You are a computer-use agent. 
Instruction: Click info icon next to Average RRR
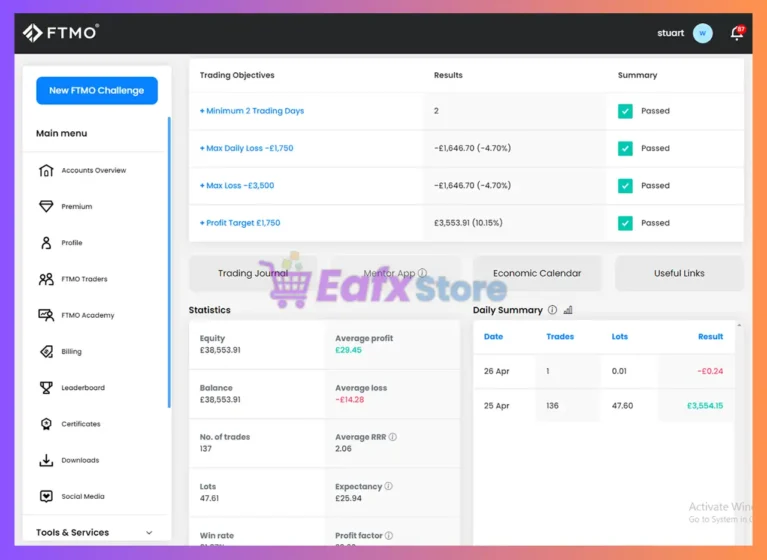tap(392, 437)
